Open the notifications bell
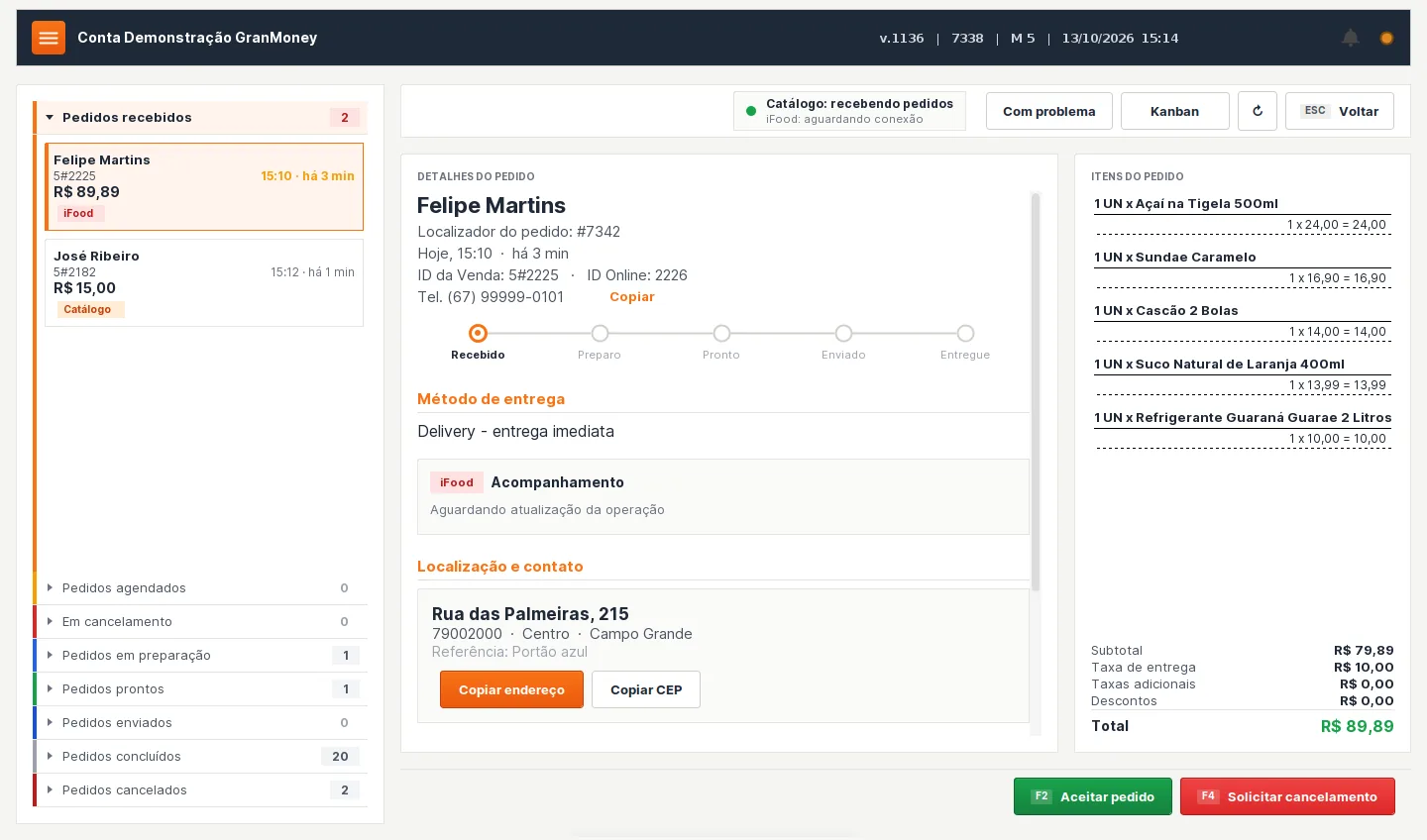This screenshot has width=1427, height=840. coord(1350,38)
